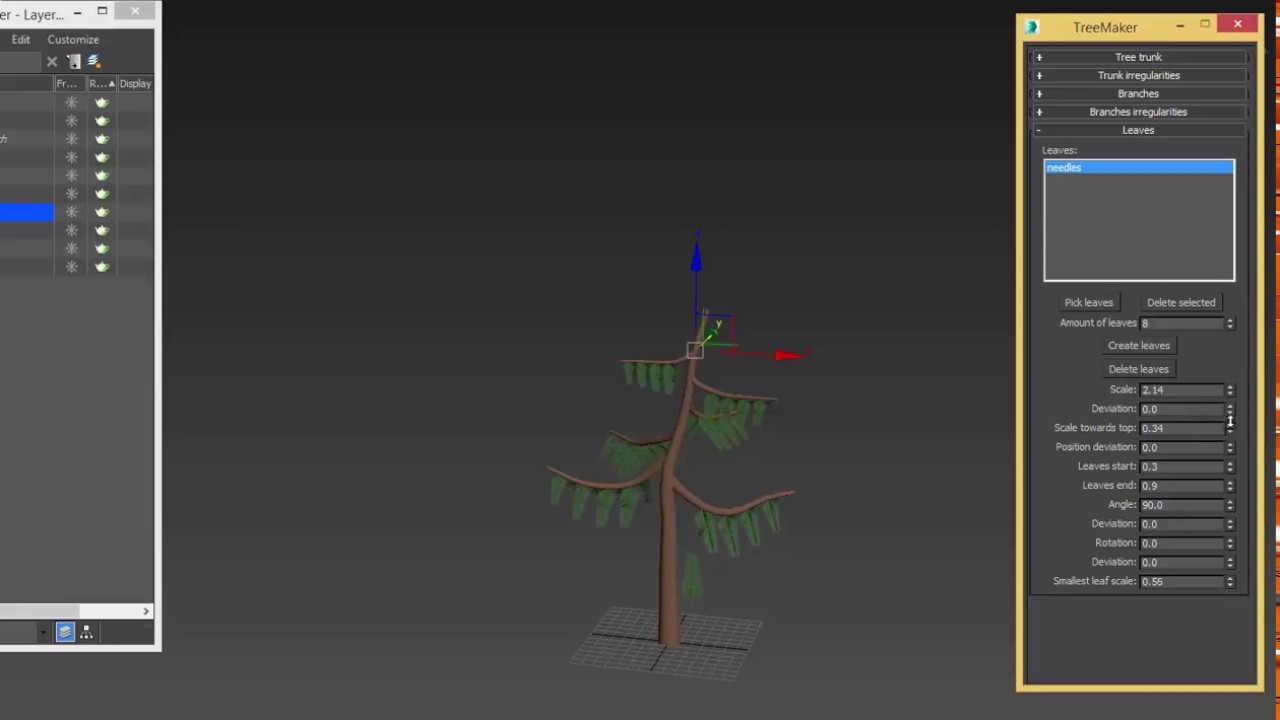Grab the blue Z-axis gizmo arrow

pos(696,258)
